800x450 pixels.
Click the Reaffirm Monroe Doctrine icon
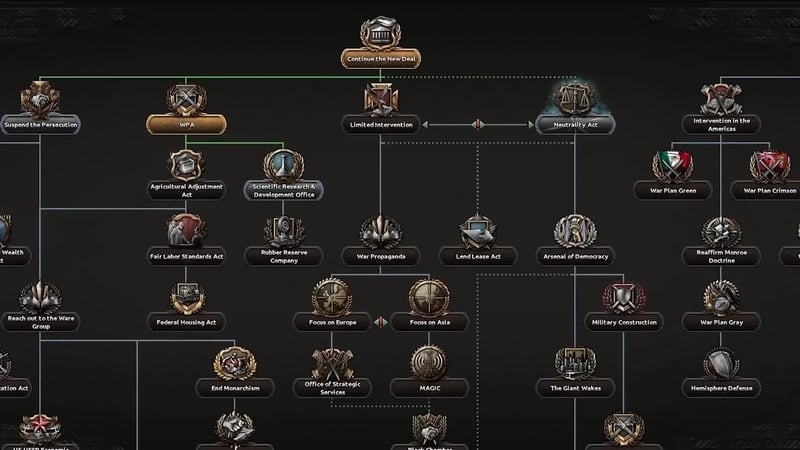[721, 231]
